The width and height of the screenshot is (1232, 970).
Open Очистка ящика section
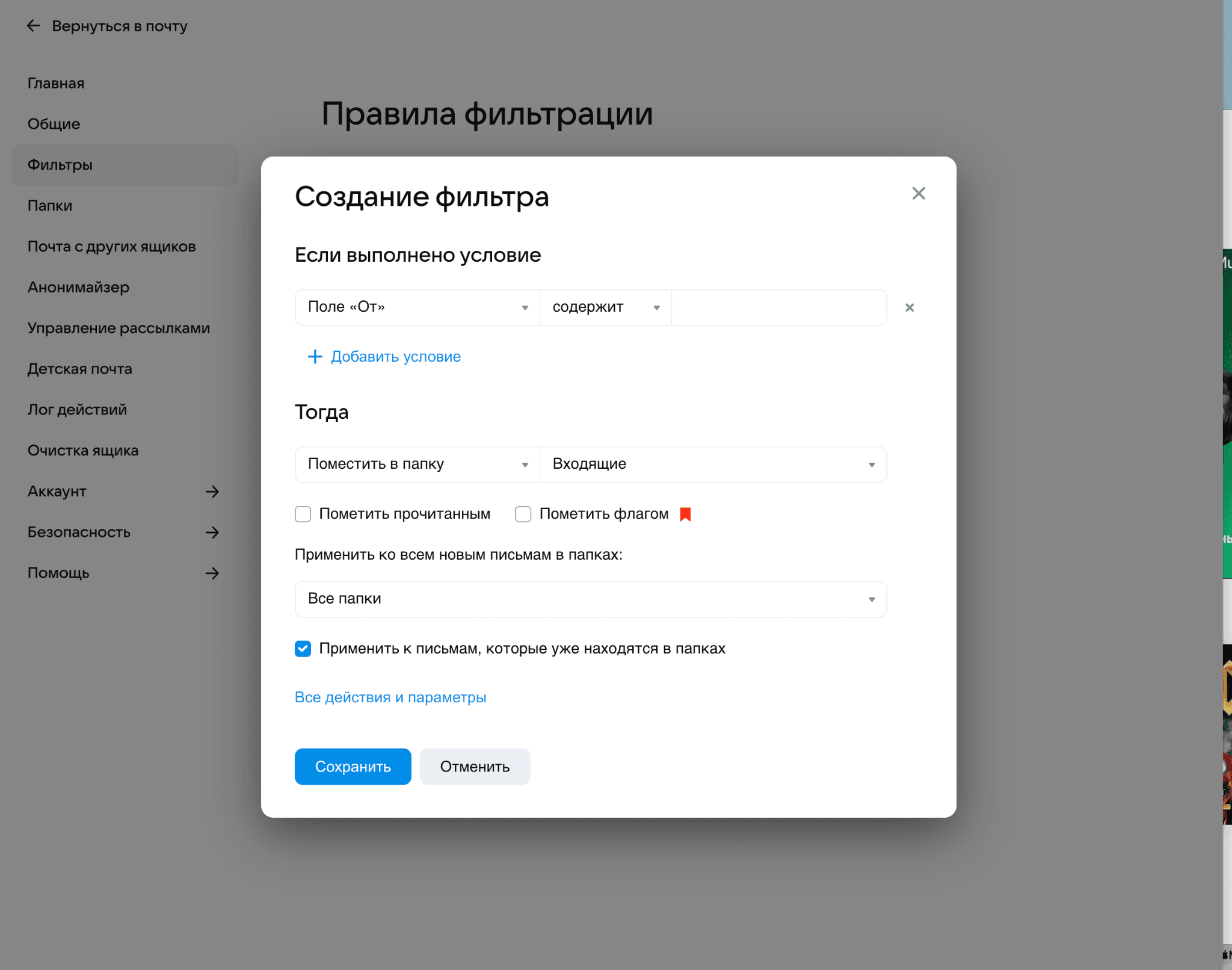(83, 451)
